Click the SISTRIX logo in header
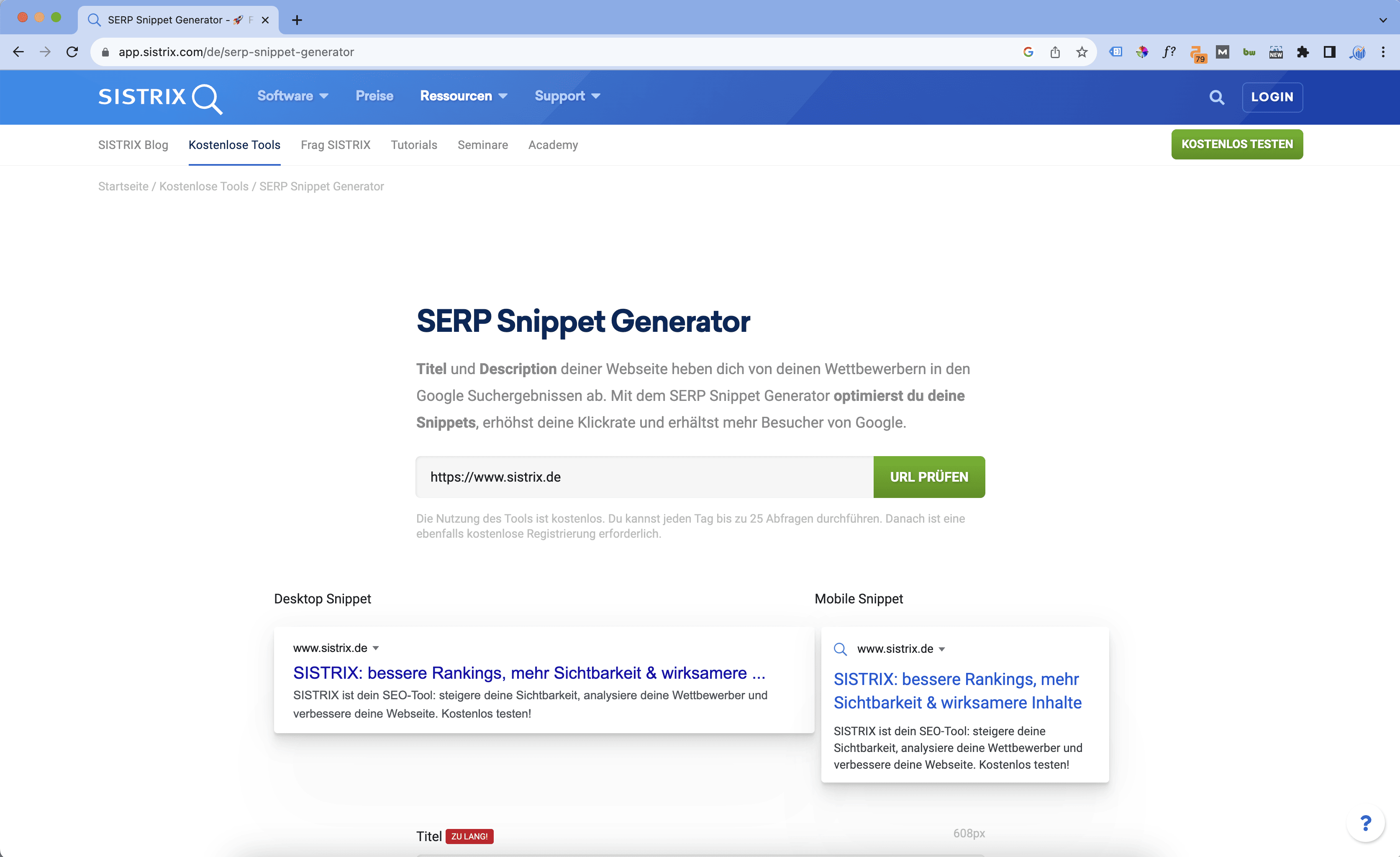The height and width of the screenshot is (857, 1400). coord(160,98)
